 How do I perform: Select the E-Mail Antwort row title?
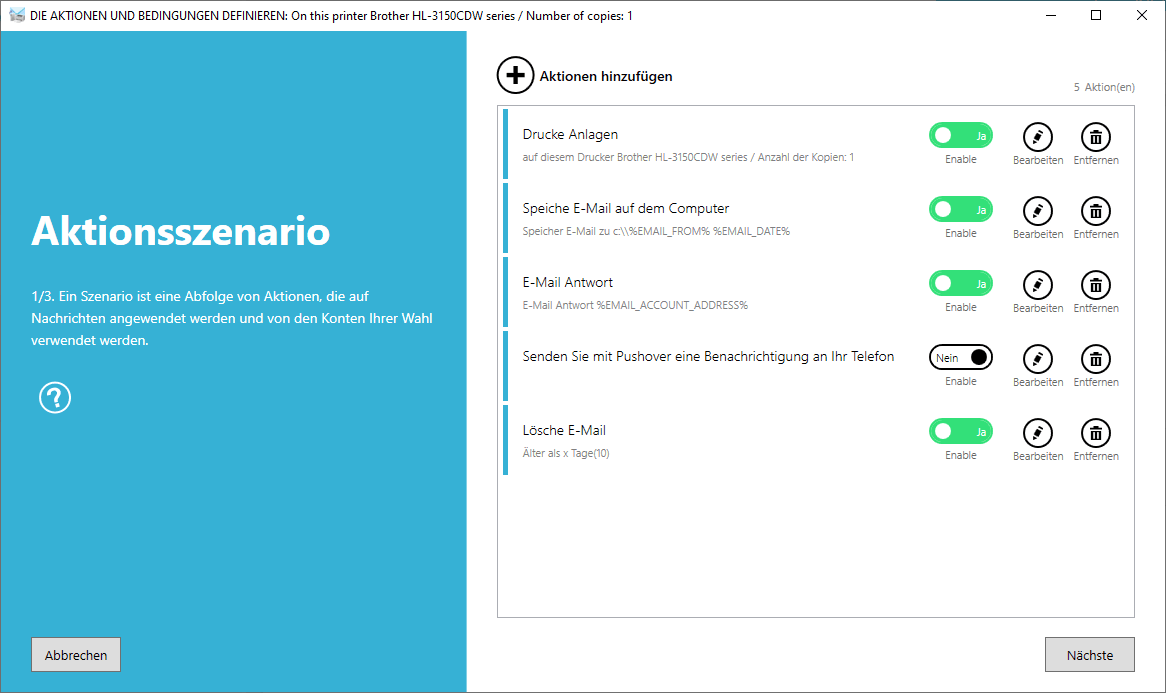point(567,283)
